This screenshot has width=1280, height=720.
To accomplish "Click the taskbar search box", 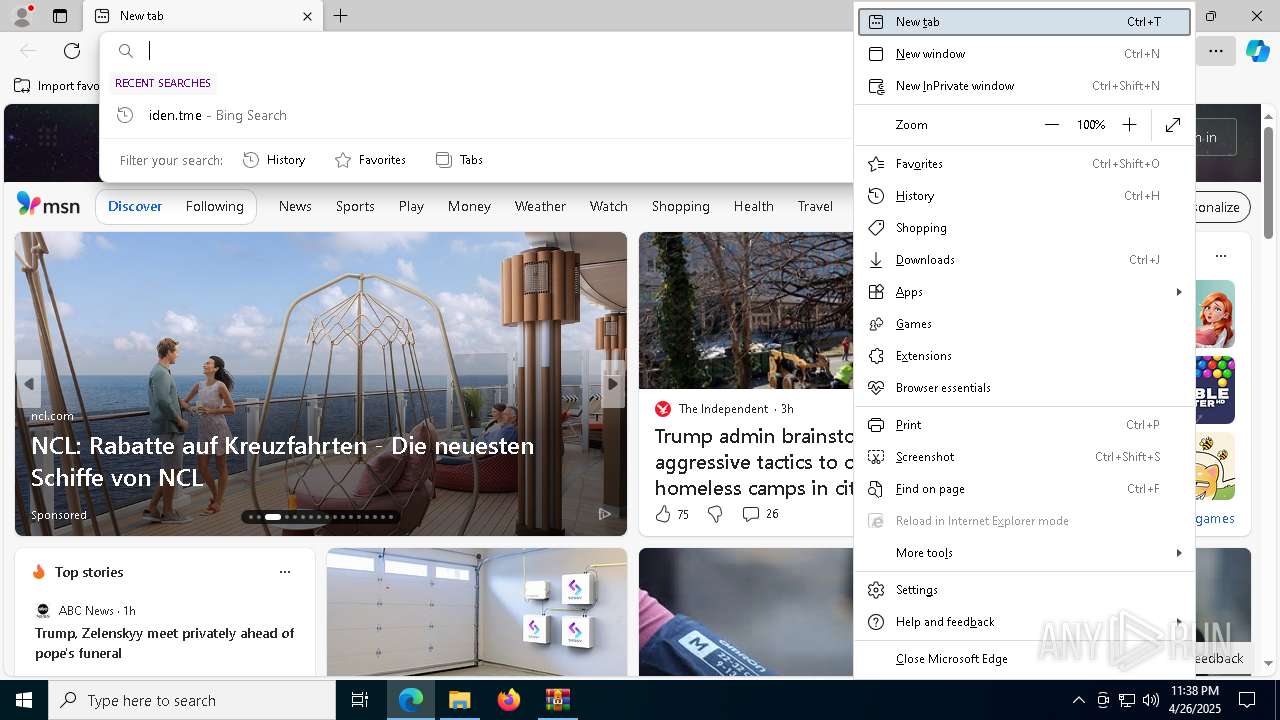I will 192,700.
